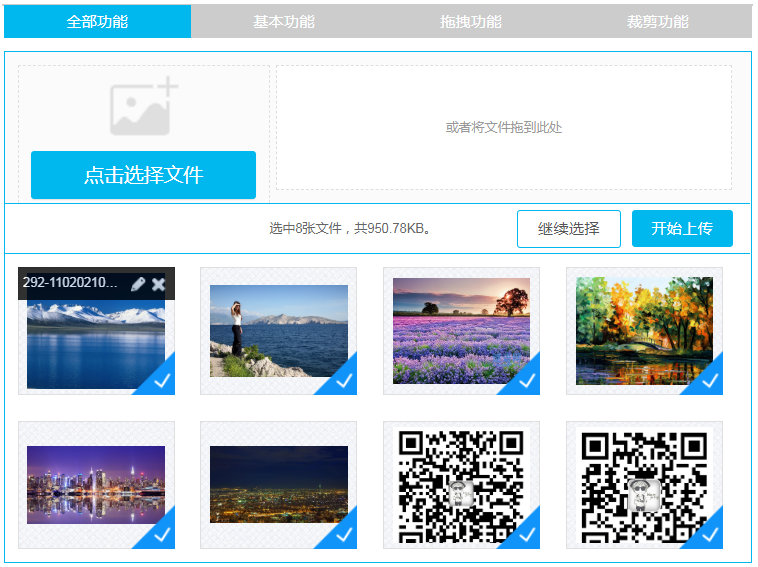Click the 292-11020210... file name label
The width and height of the screenshot is (758, 567).
[x=70, y=282]
